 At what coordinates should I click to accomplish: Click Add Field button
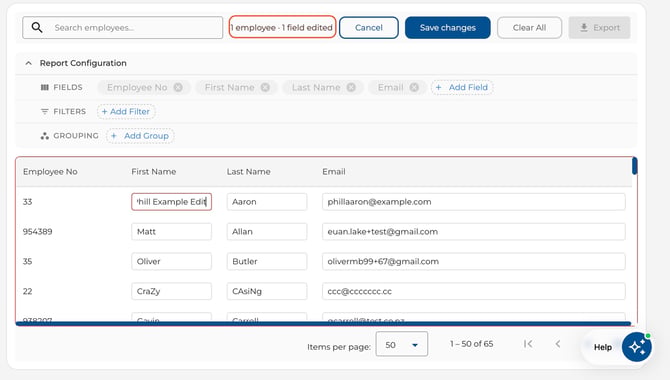(x=462, y=87)
